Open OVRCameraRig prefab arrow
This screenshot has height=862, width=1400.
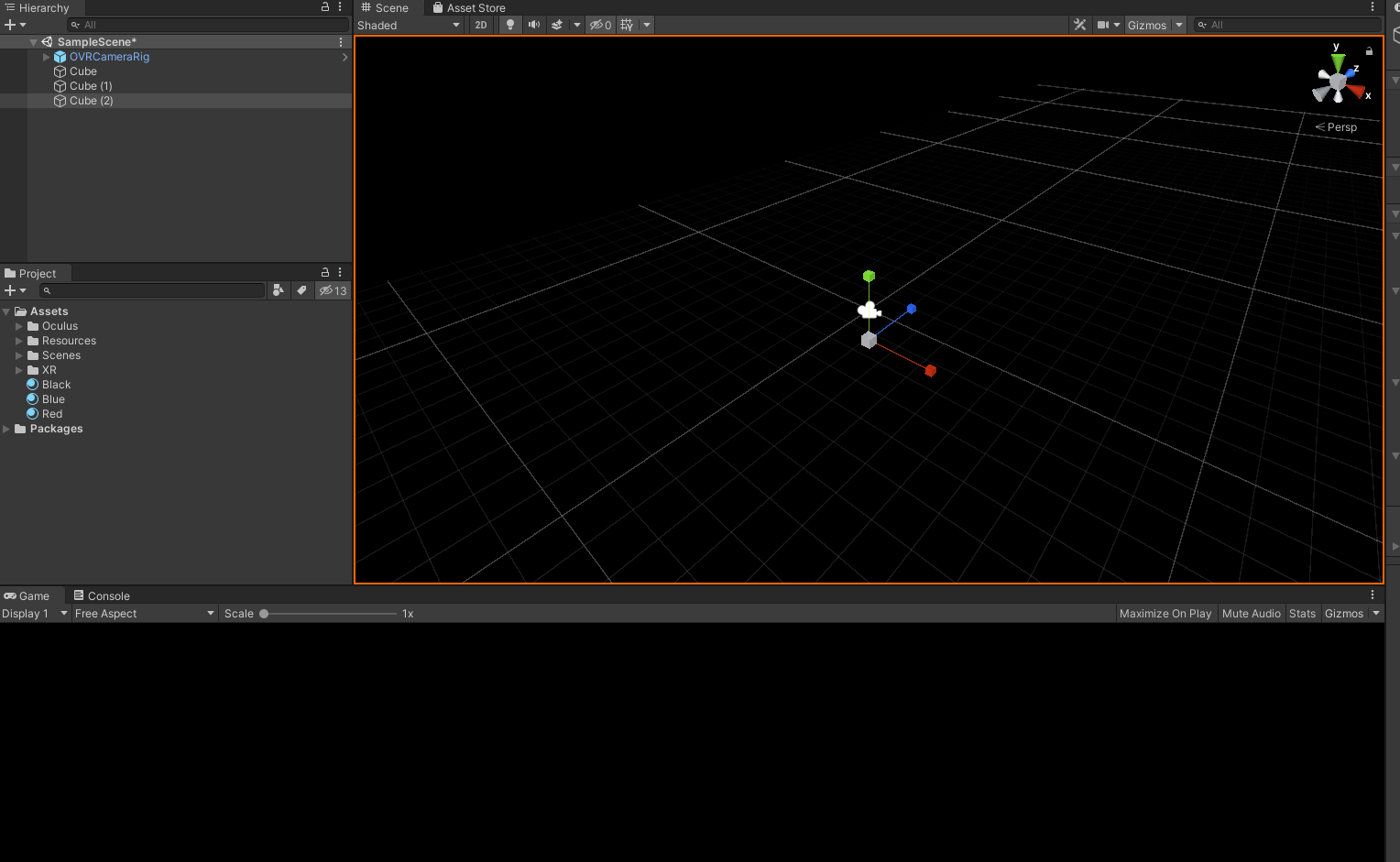pos(345,57)
